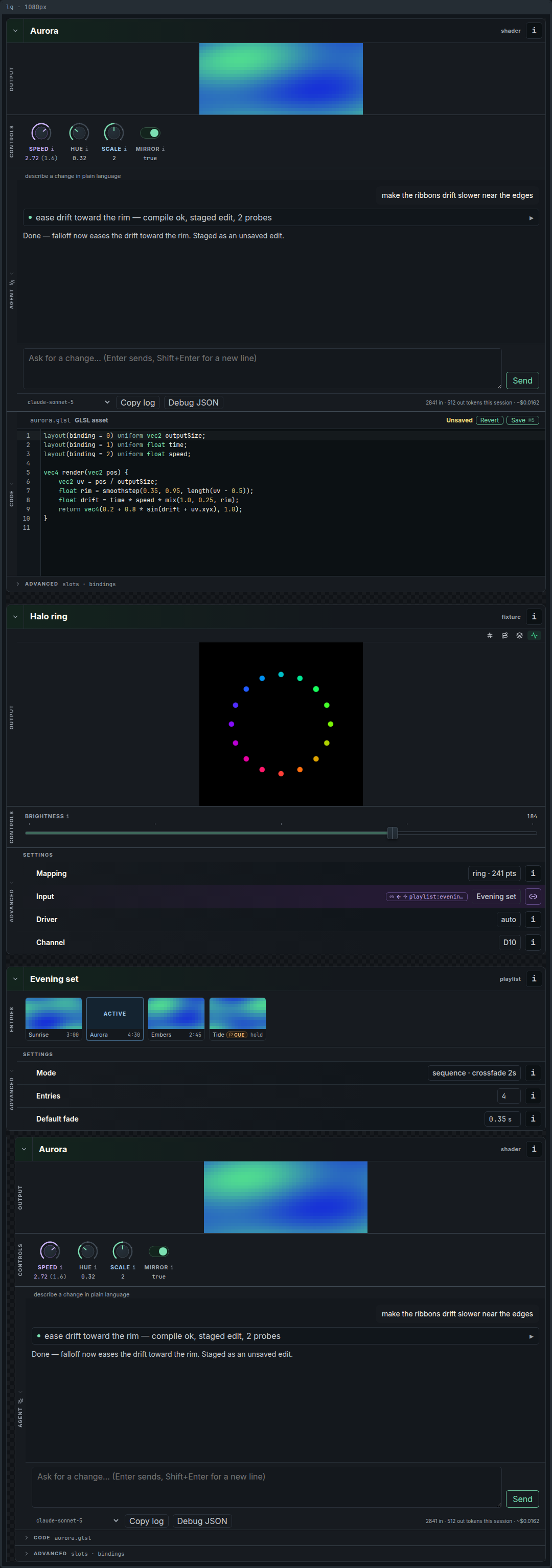Click the nested Aurora Debug JSON button
The height and width of the screenshot is (1568, 552).
[202, 1521]
